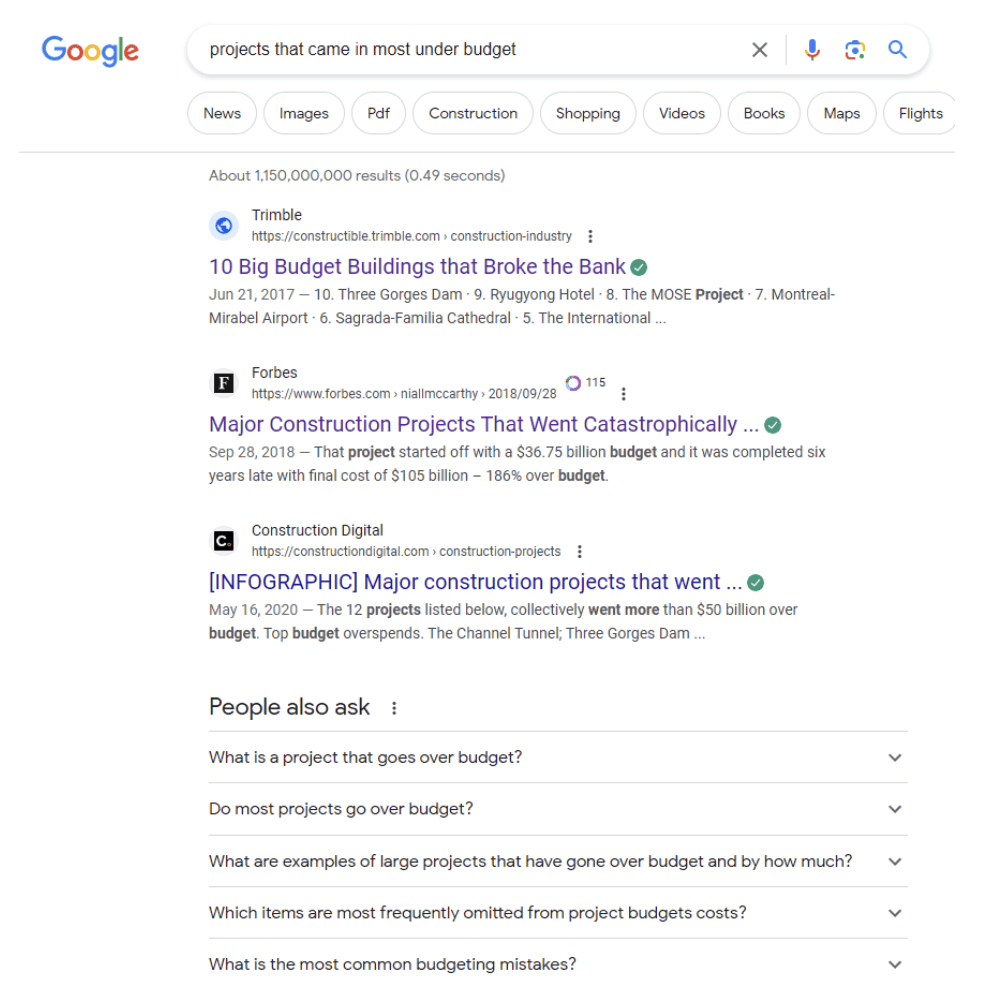Click the Forbes favicon icon
Screen dimensions: 983x1000
(x=224, y=383)
